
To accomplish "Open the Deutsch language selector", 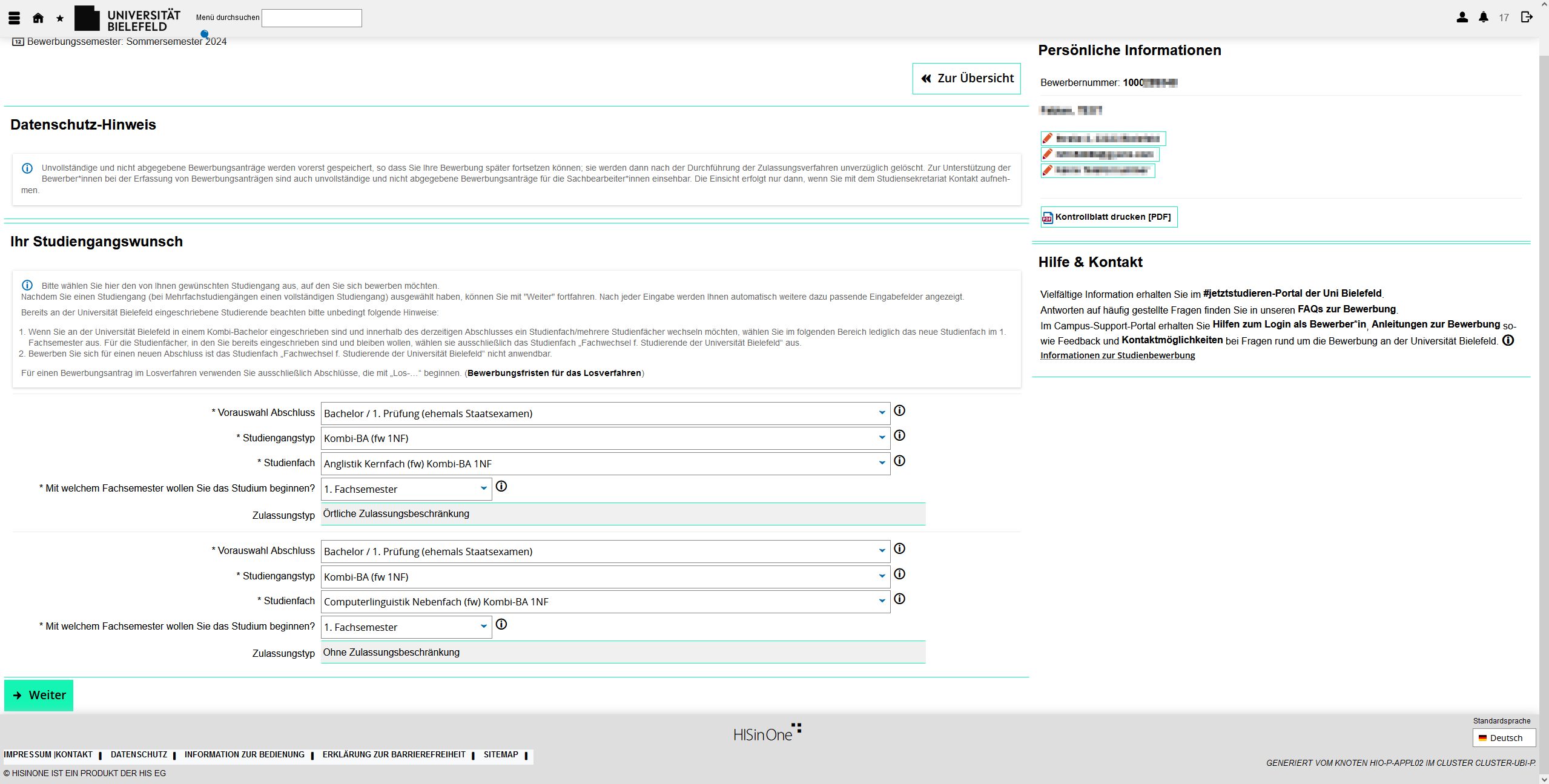I will tap(1504, 737).
